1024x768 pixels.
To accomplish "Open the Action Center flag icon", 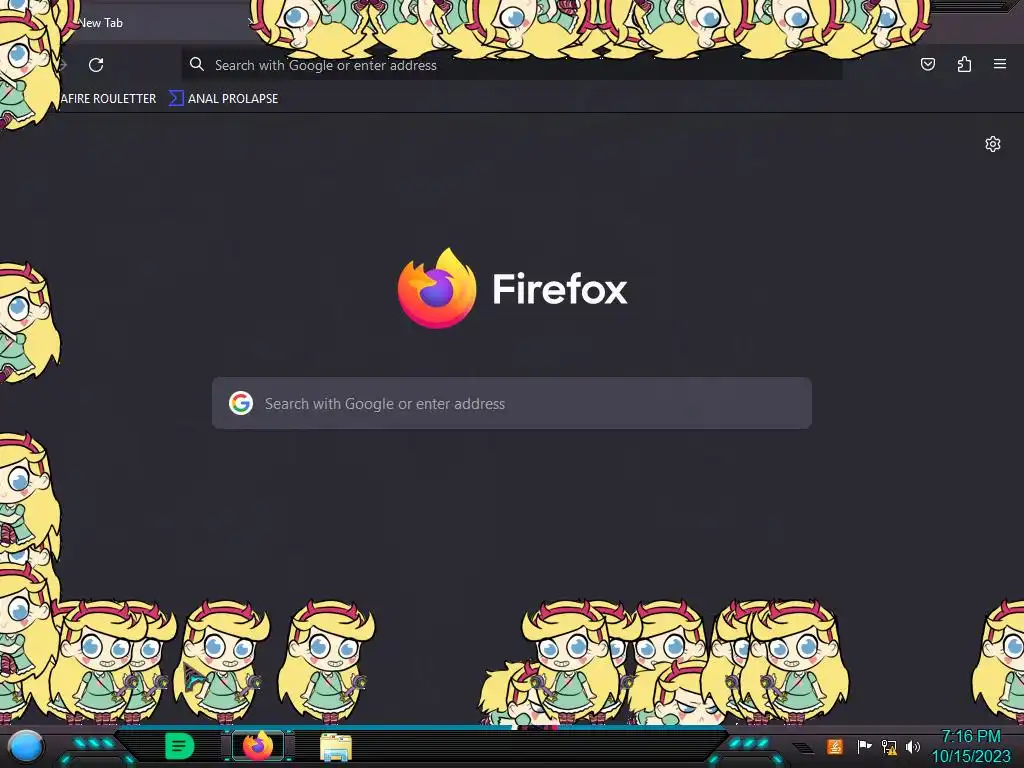I will coord(864,746).
